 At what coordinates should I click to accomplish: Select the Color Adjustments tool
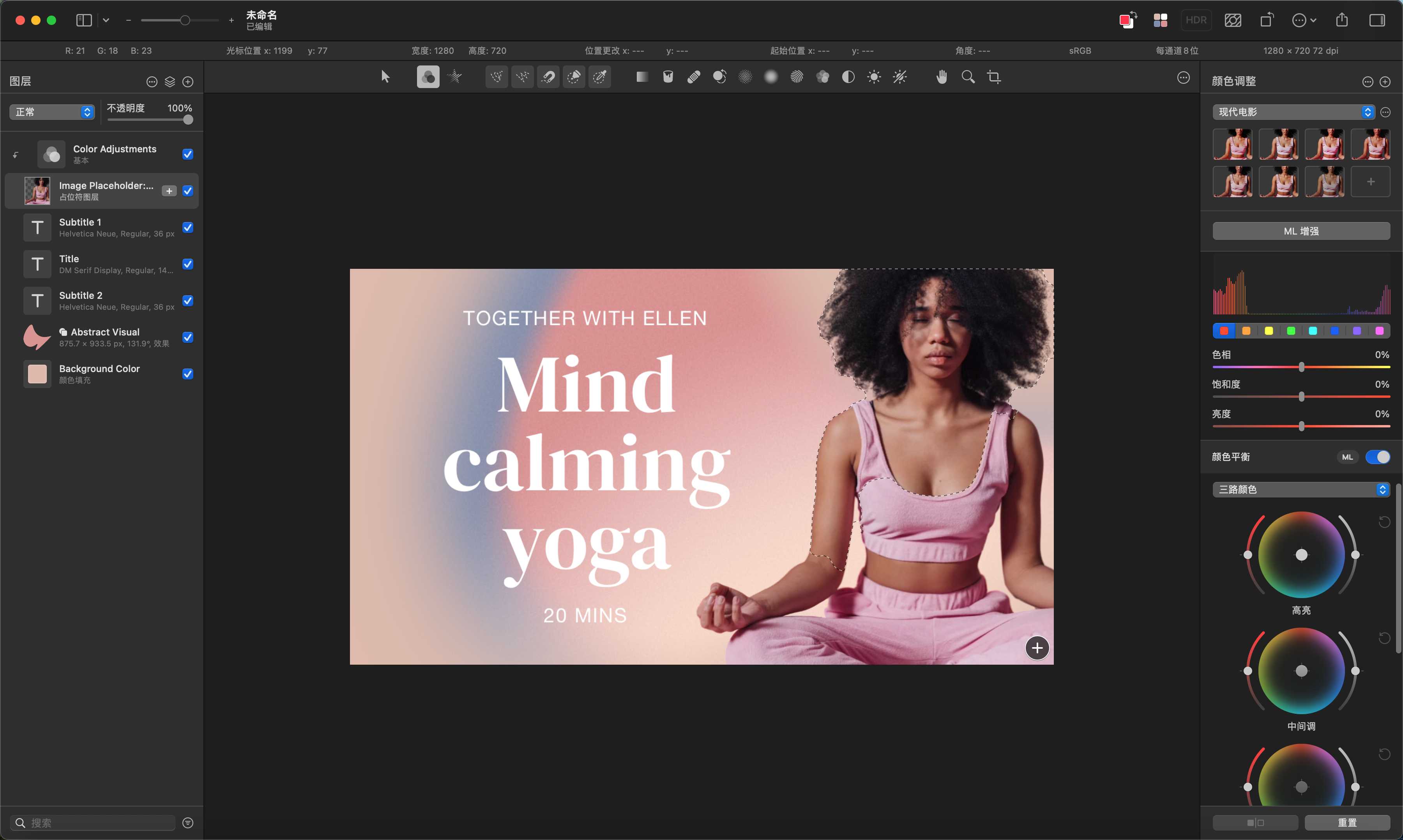pos(428,77)
